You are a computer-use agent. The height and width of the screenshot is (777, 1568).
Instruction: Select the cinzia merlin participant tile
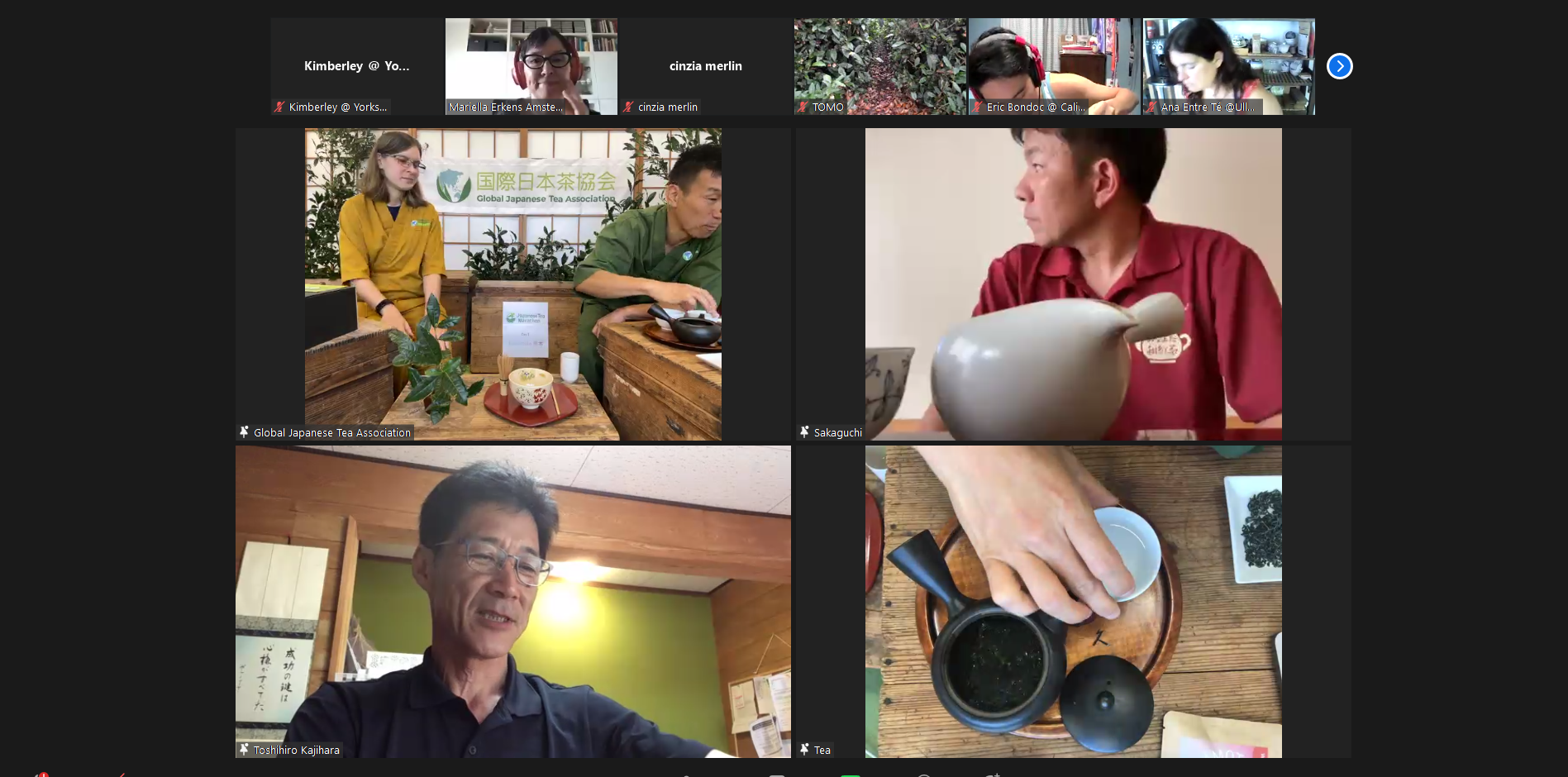pyautogui.click(x=705, y=66)
